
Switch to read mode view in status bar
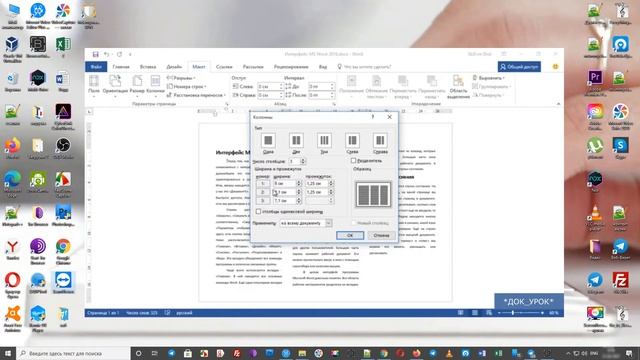pos(460,313)
